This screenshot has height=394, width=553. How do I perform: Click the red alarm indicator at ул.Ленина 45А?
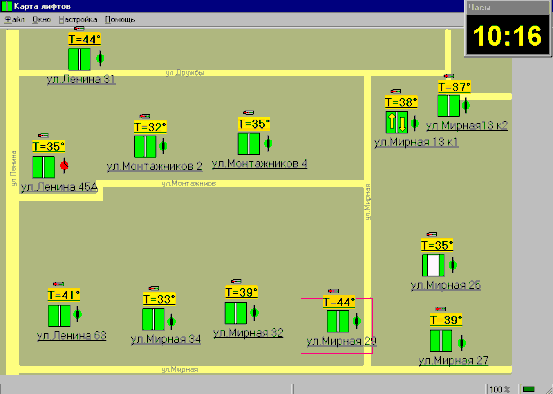(x=64, y=165)
